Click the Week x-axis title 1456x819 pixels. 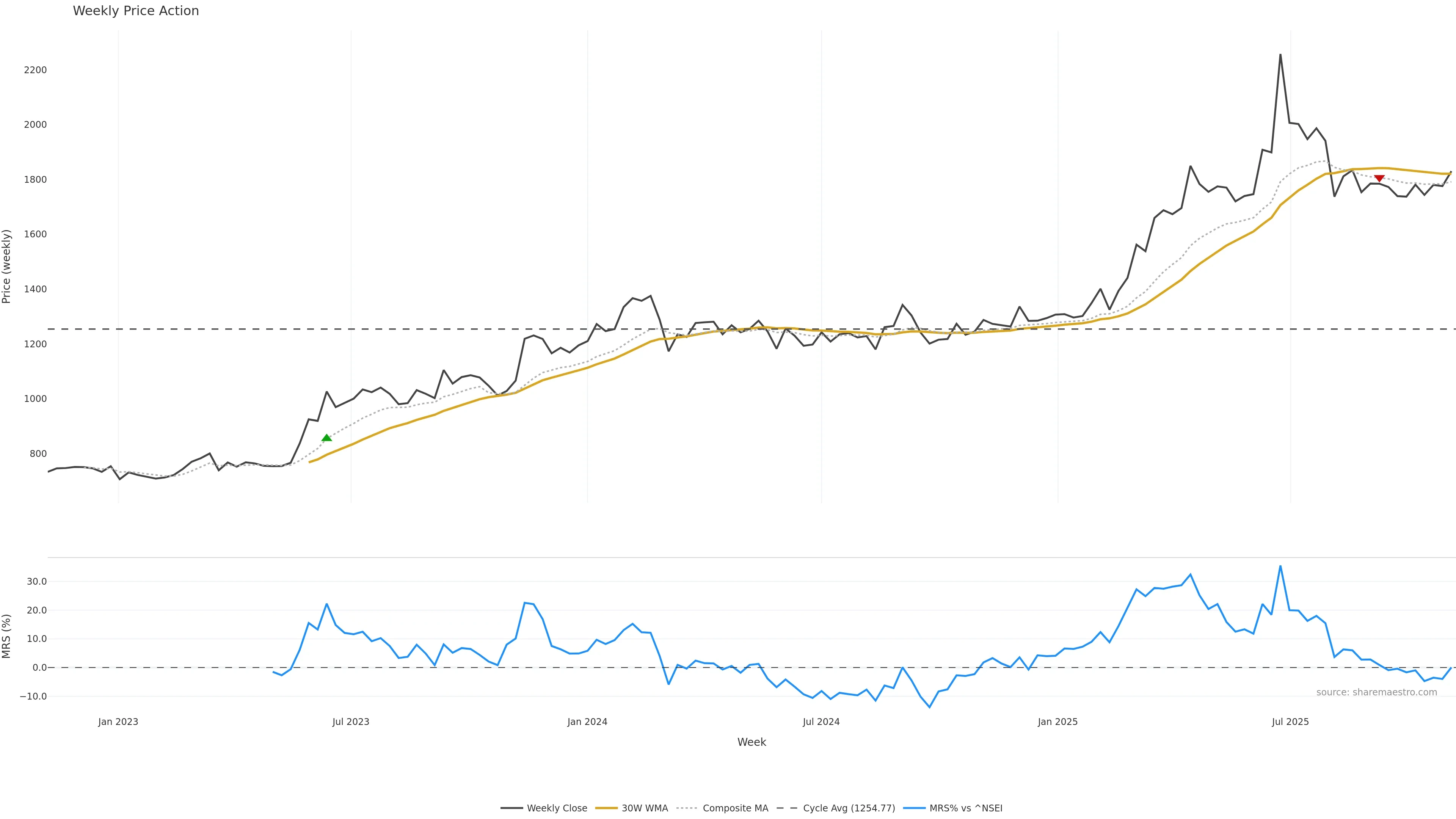(x=751, y=742)
